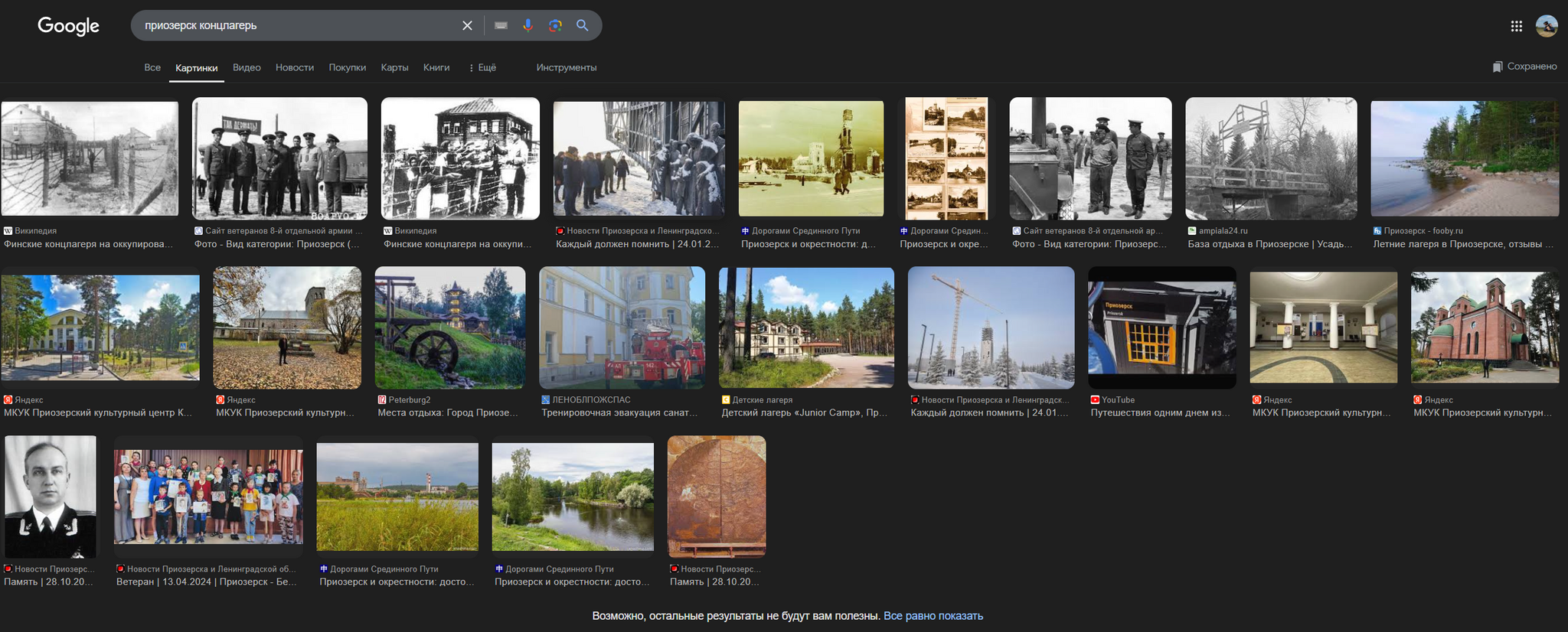1568x632 pixels.
Task: Open the Google account avatar
Action: pyautogui.click(x=1547, y=26)
